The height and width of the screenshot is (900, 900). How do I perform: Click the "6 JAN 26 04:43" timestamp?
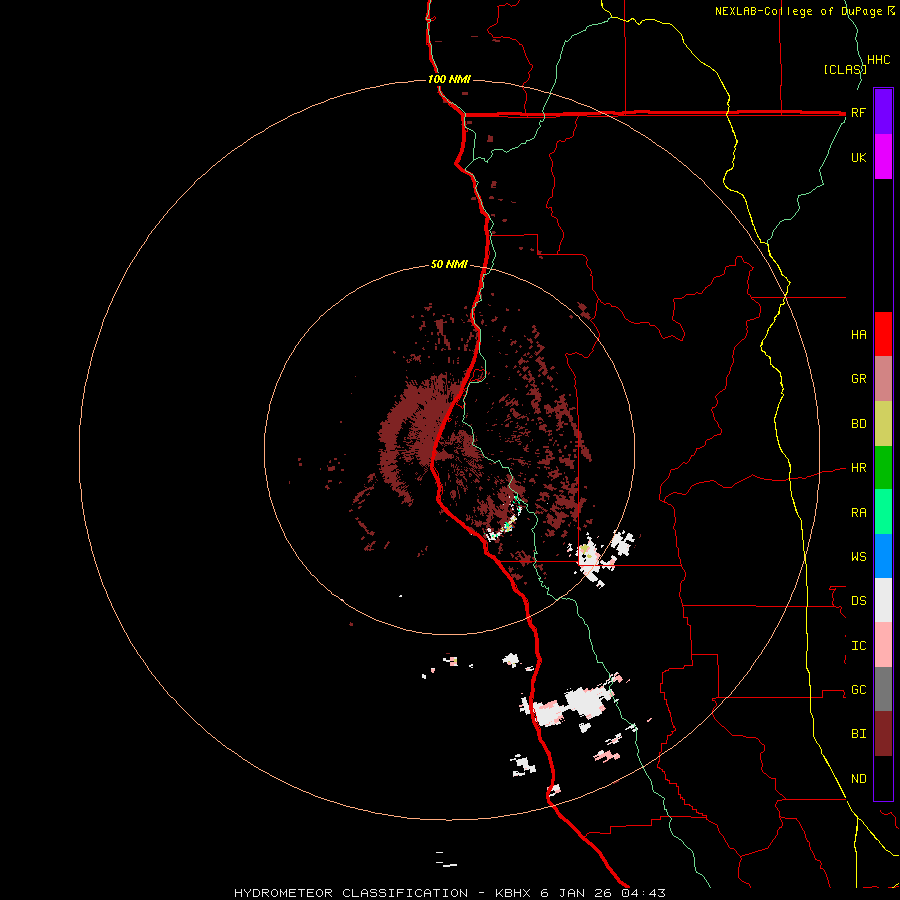click(x=603, y=893)
